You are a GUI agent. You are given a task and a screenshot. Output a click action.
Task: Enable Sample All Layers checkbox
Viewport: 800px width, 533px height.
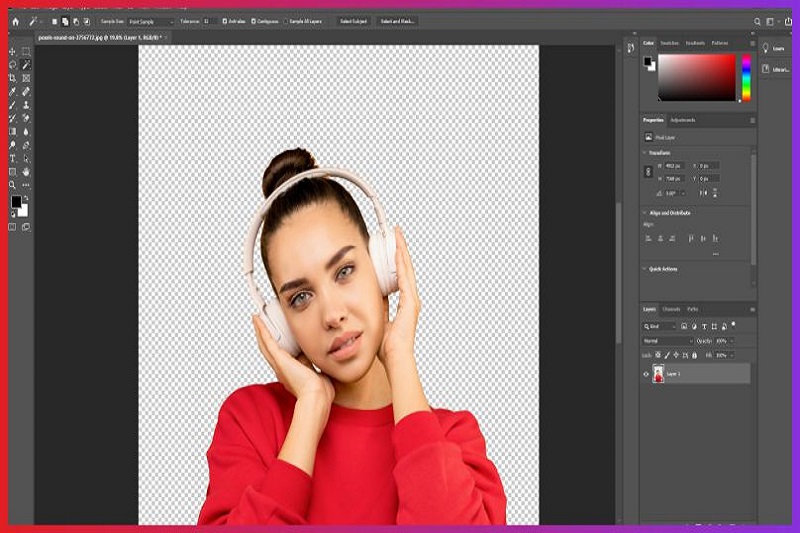tap(286, 21)
